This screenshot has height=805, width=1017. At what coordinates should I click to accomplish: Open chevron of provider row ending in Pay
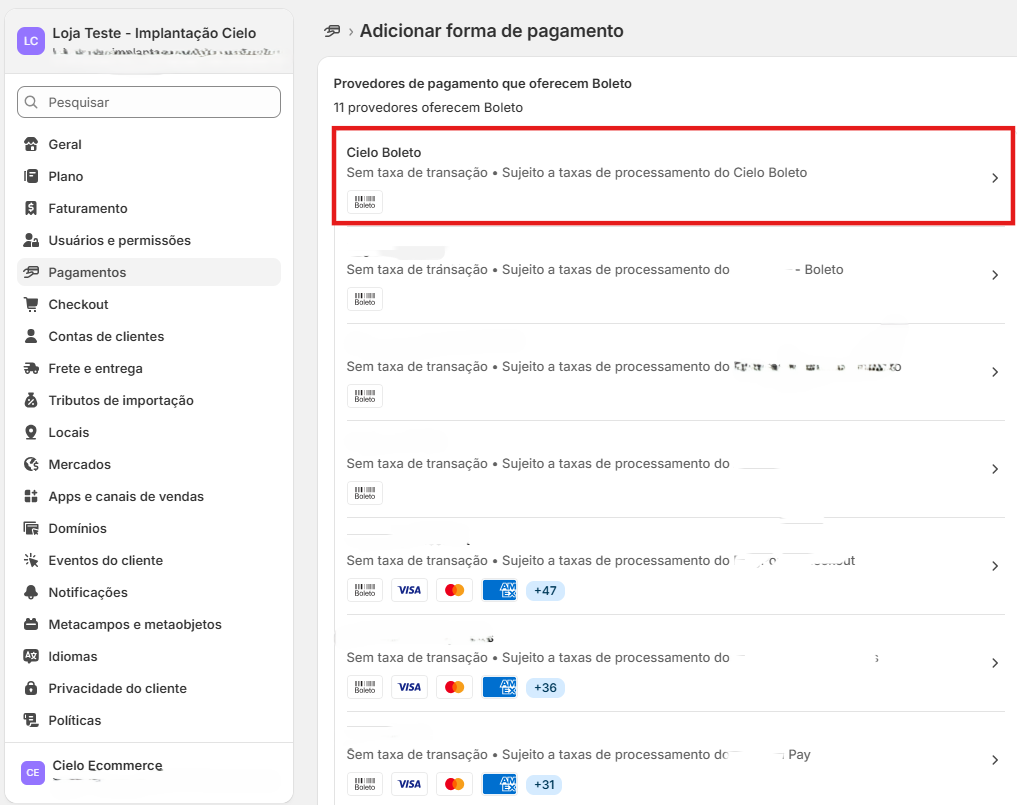pos(995,760)
